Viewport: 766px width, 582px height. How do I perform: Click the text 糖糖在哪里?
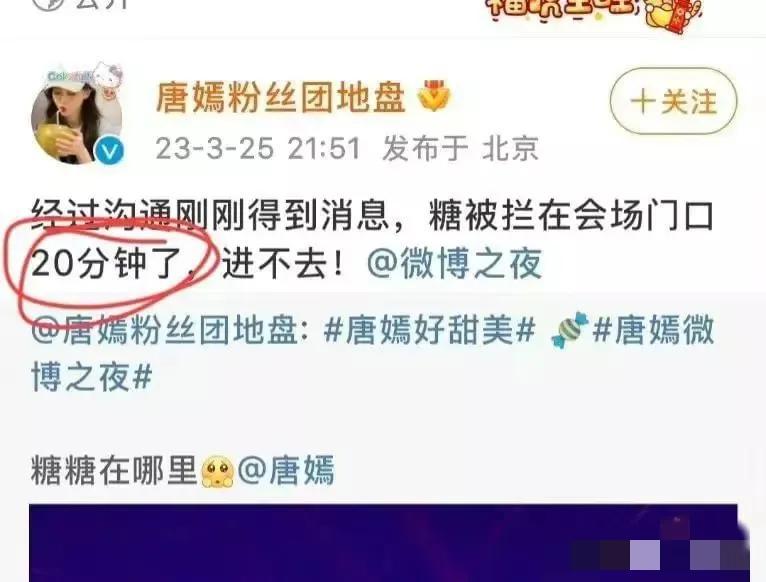coord(114,470)
